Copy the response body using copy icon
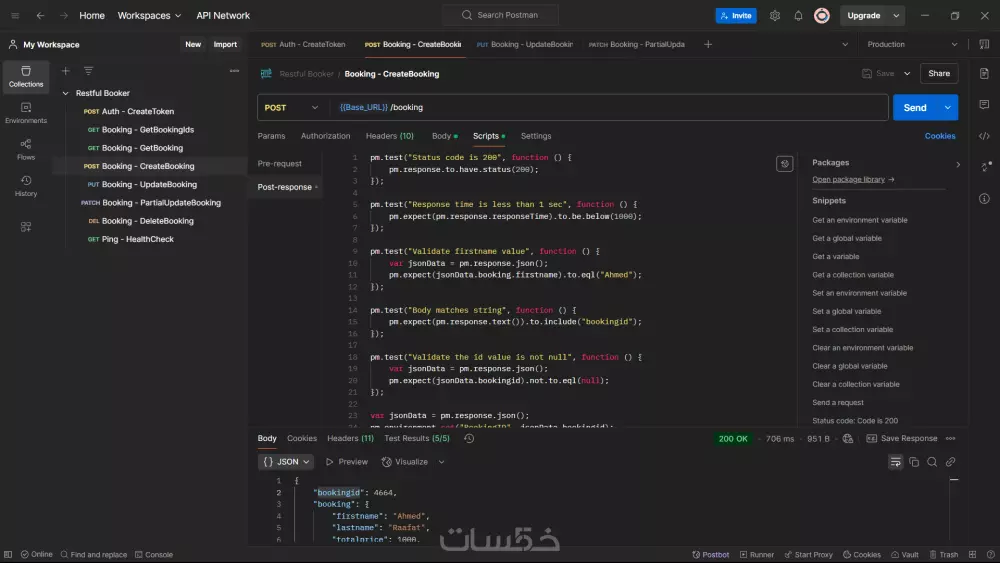The image size is (1000, 563). pyautogui.click(x=914, y=462)
